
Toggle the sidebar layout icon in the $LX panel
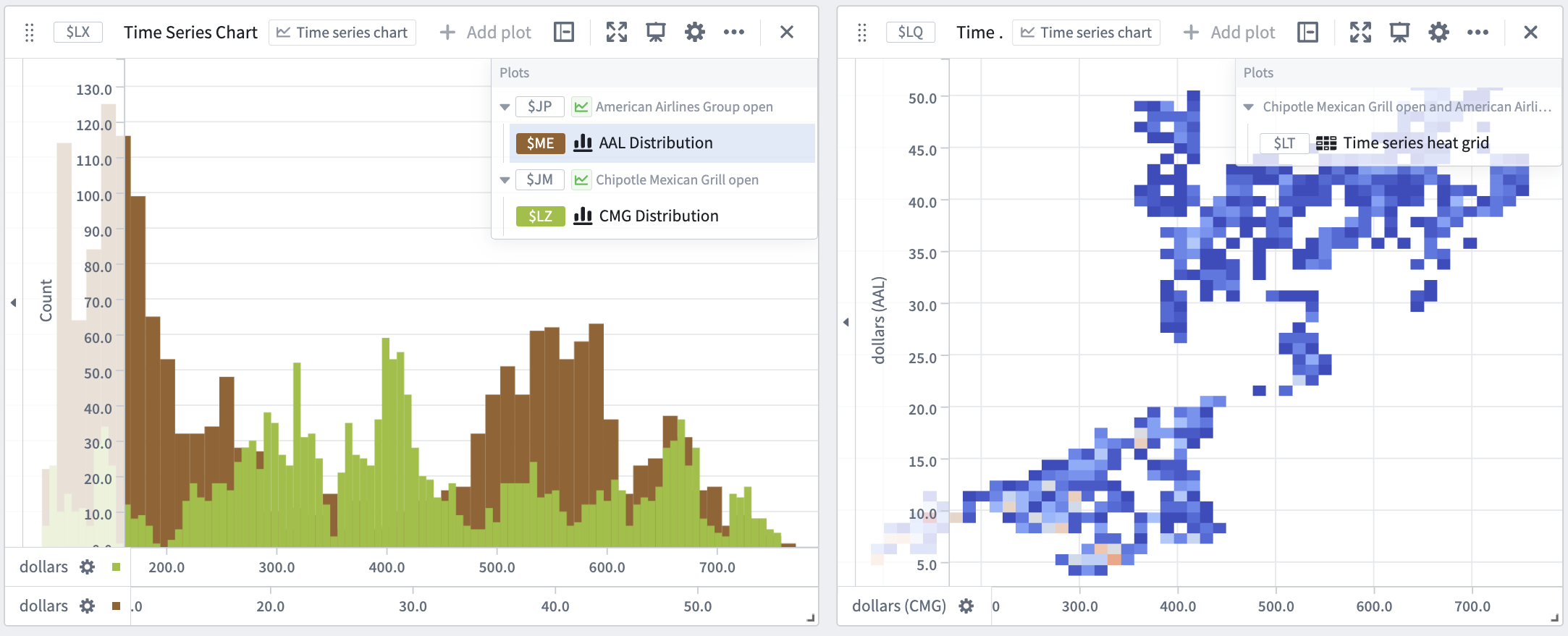pos(564,32)
